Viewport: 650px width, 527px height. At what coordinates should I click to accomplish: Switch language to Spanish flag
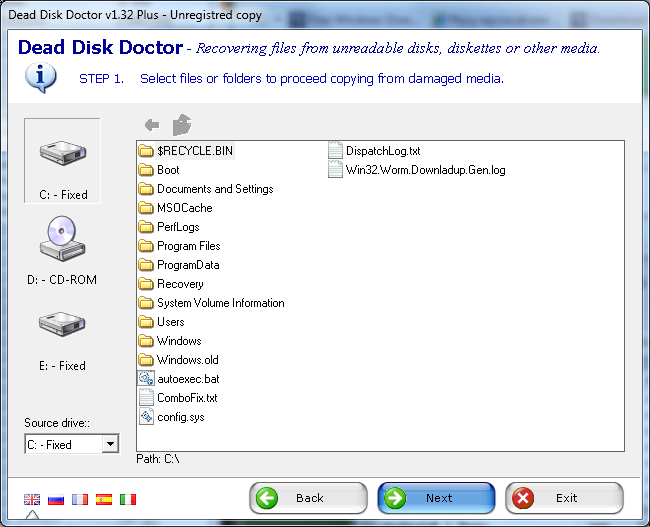tap(104, 499)
